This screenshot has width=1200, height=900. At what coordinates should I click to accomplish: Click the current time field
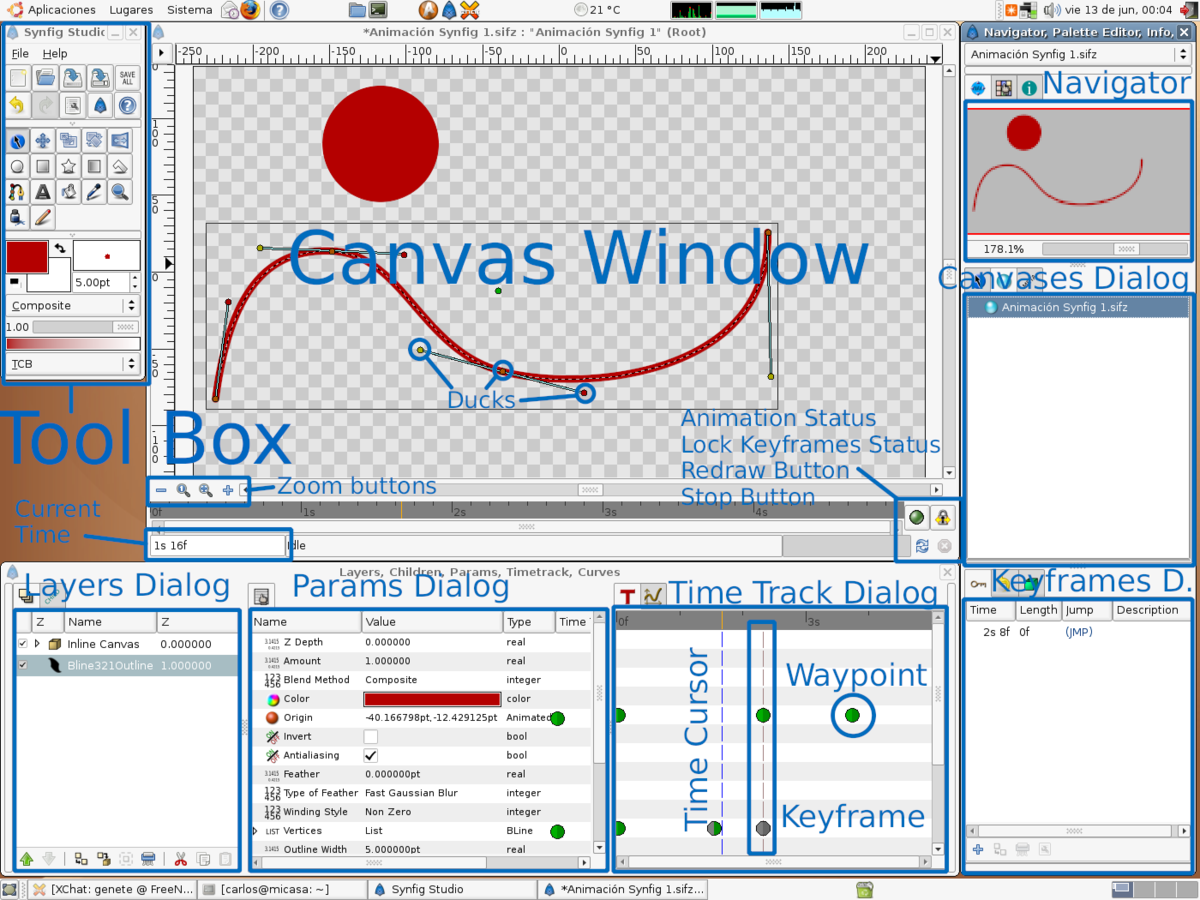coord(217,546)
